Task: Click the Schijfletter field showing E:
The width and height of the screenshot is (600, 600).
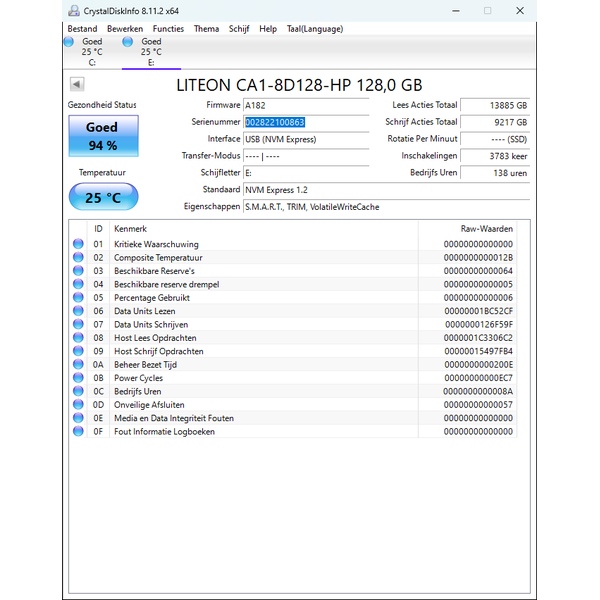Action: pos(306,173)
